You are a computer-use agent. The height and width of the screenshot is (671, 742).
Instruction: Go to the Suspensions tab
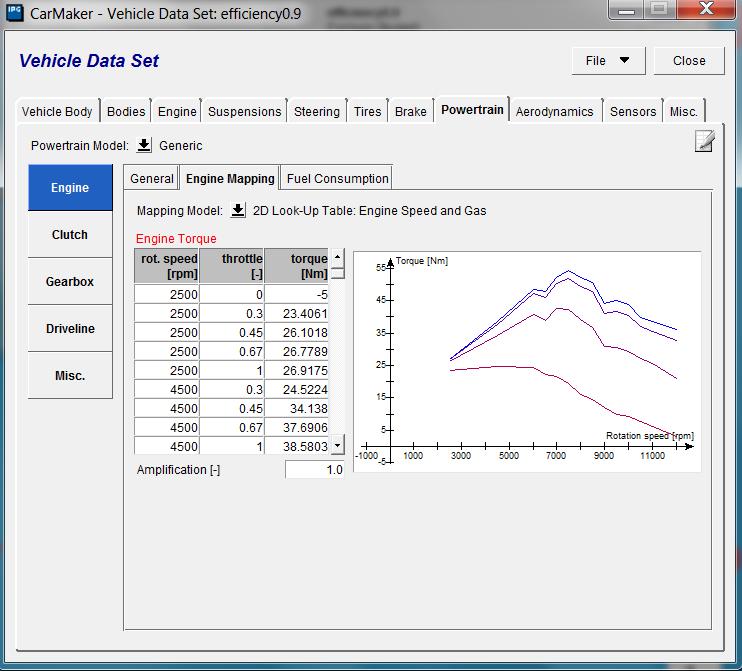pos(245,112)
